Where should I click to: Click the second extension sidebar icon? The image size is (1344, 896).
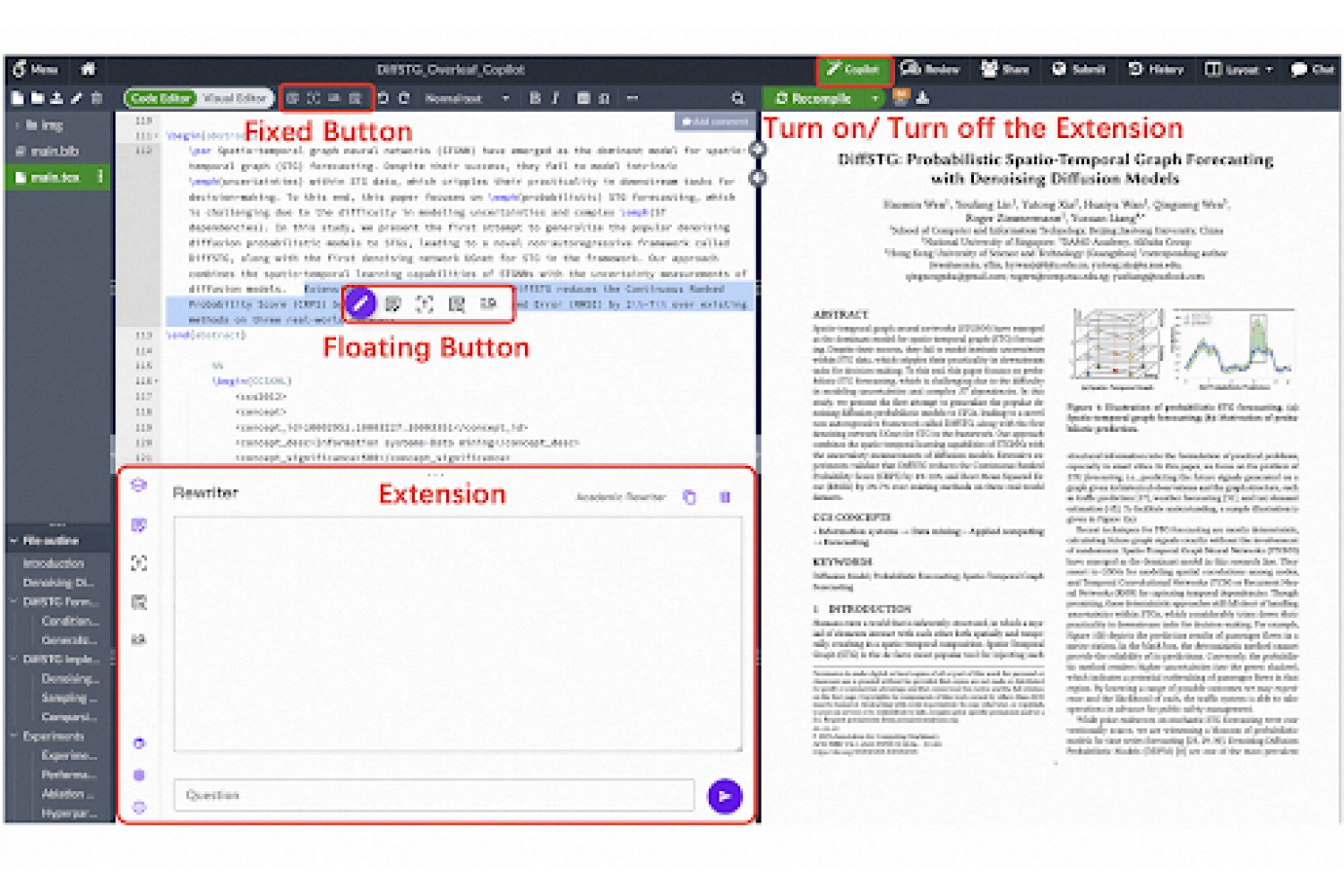pos(139,525)
